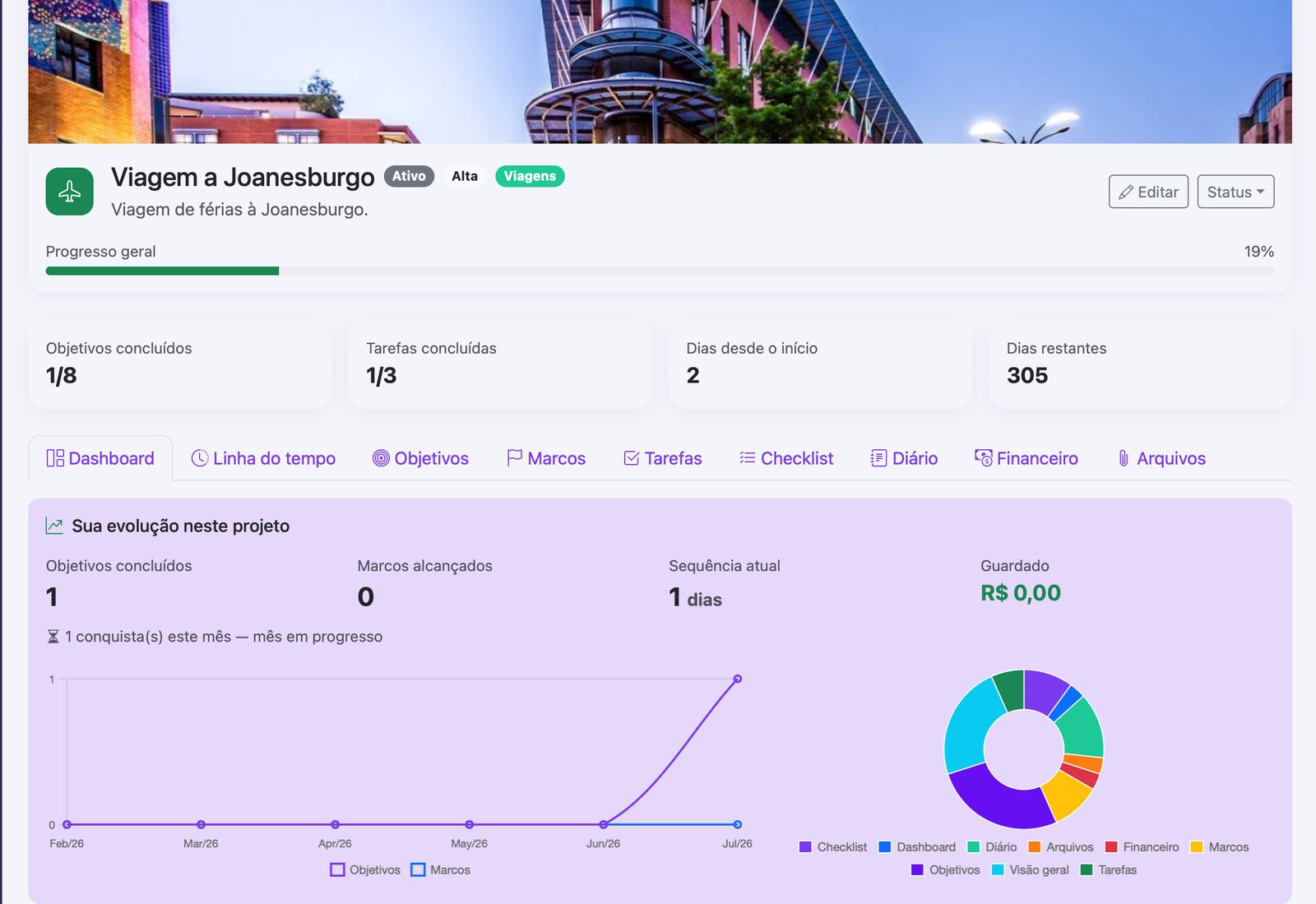Toggle Tarefas in donut chart legend
The width and height of the screenshot is (1316, 904).
[1109, 869]
